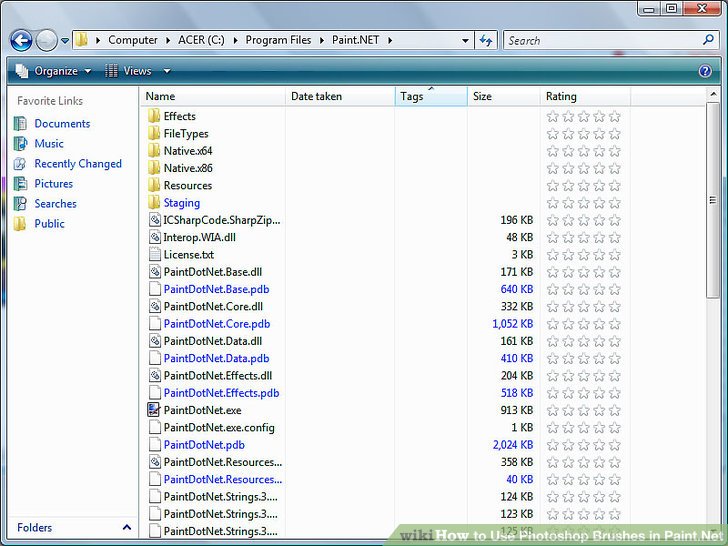Open Recently Changed in Favorite Links

(78, 164)
